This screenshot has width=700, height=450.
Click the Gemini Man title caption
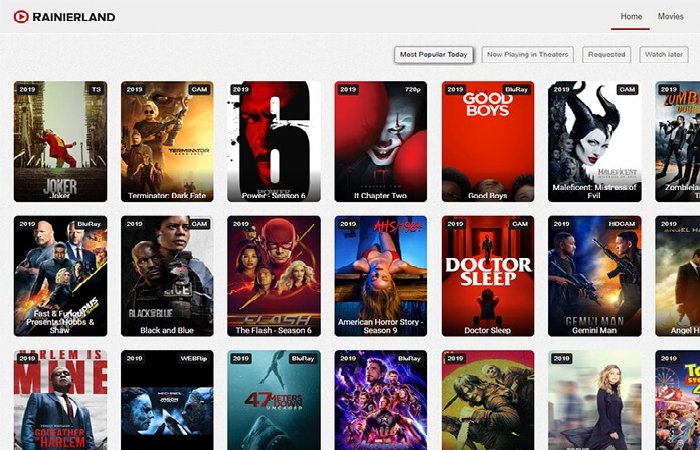click(x=594, y=330)
